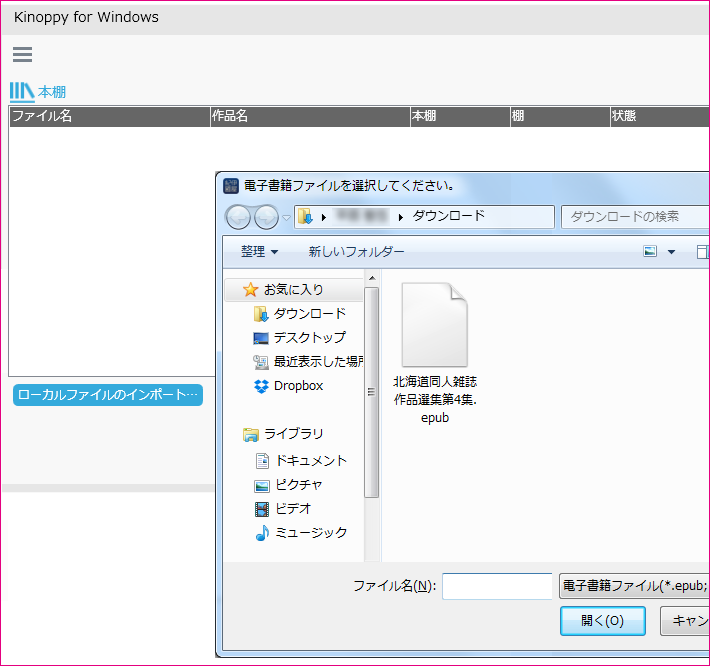Click navigation pane scrollbar thumb
710x666 pixels.
pos(372,392)
